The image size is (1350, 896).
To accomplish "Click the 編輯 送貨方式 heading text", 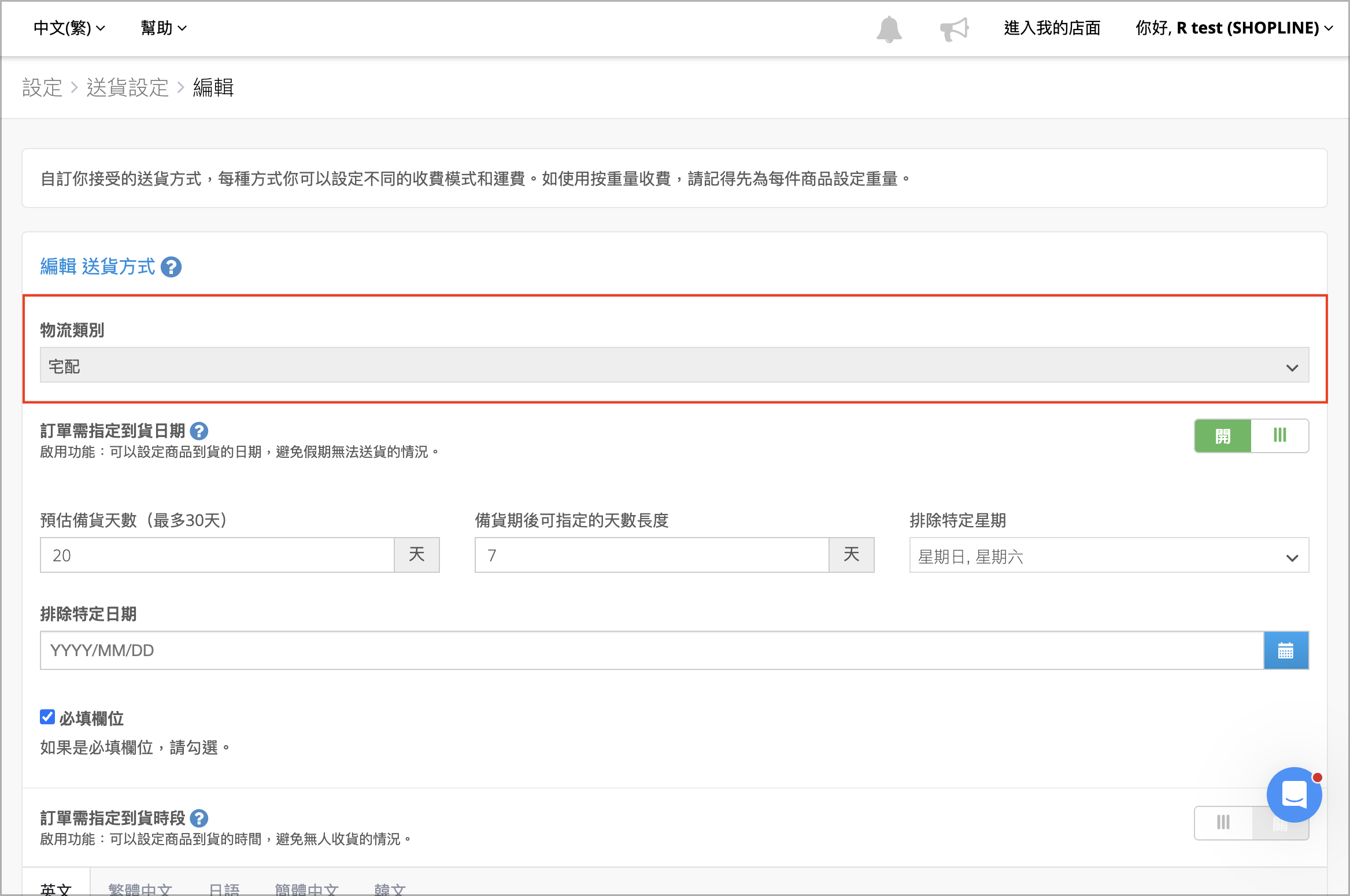I will click(98, 266).
